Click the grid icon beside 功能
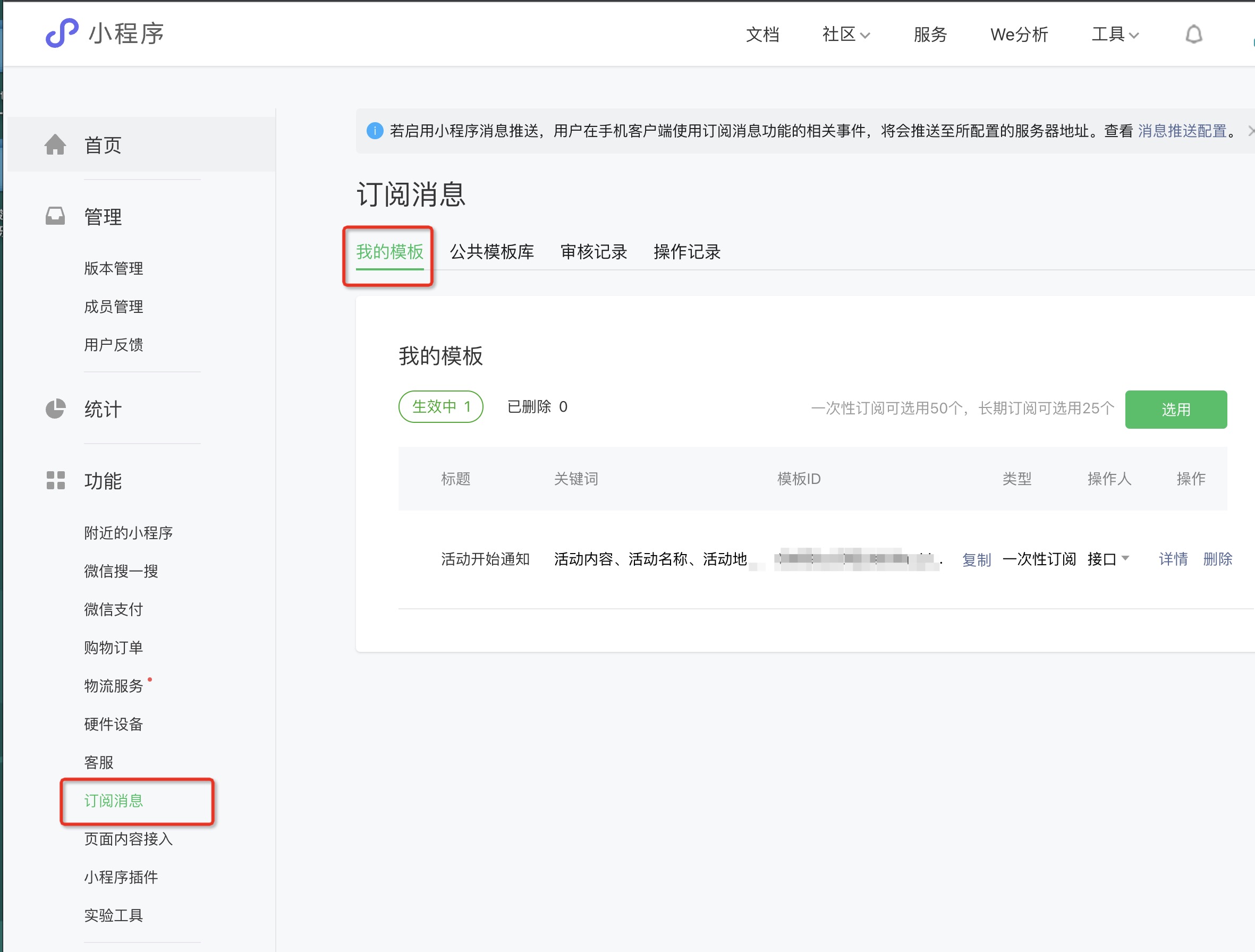The image size is (1255, 952). [x=55, y=480]
